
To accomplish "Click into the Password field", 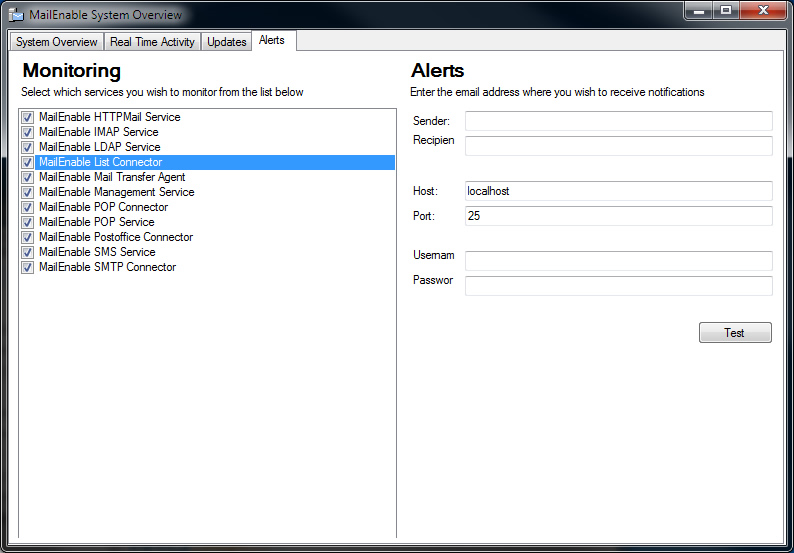I will point(618,286).
